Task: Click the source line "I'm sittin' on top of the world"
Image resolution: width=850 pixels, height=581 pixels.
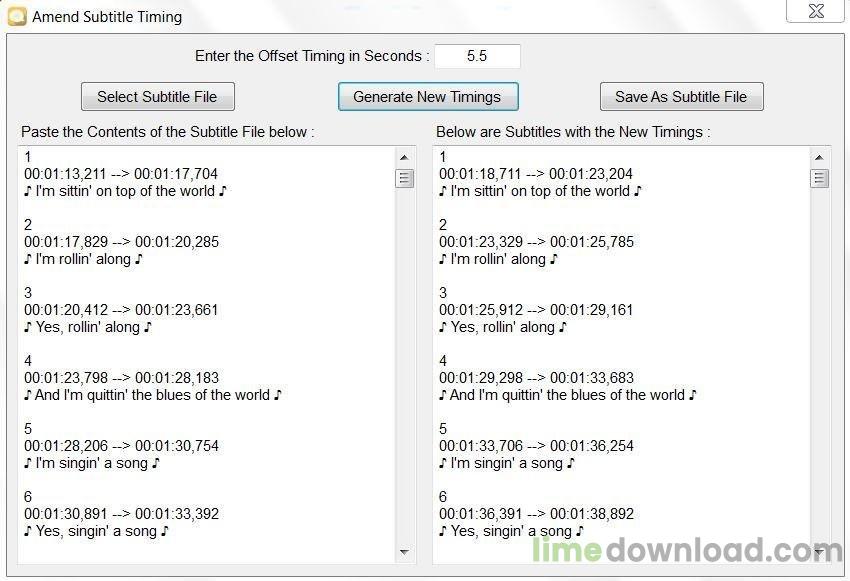Action: 126,191
